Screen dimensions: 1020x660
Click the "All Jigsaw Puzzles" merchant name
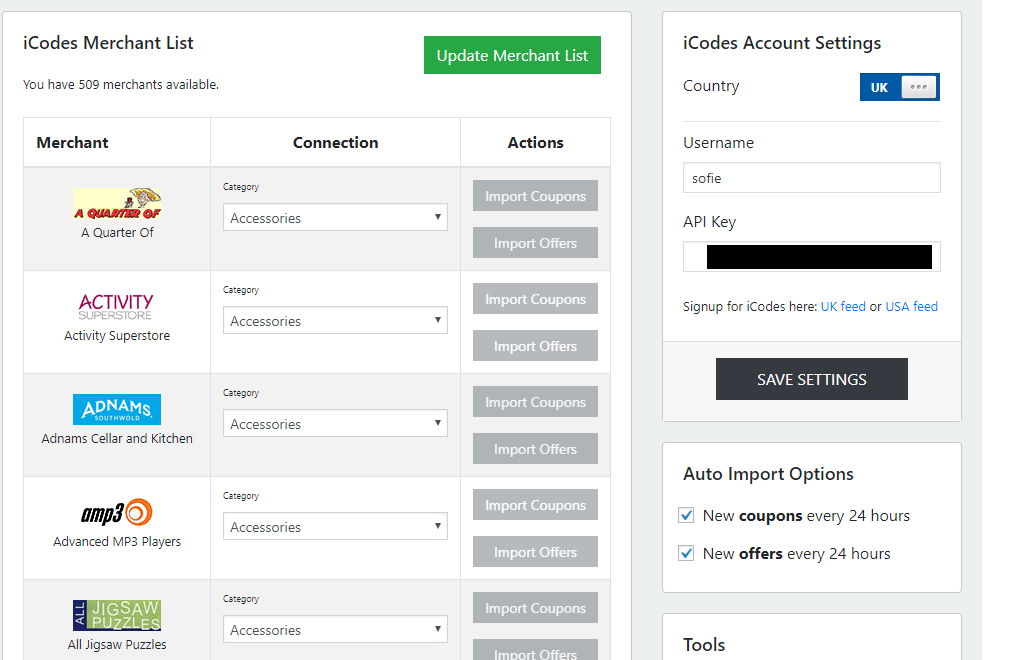(x=117, y=644)
